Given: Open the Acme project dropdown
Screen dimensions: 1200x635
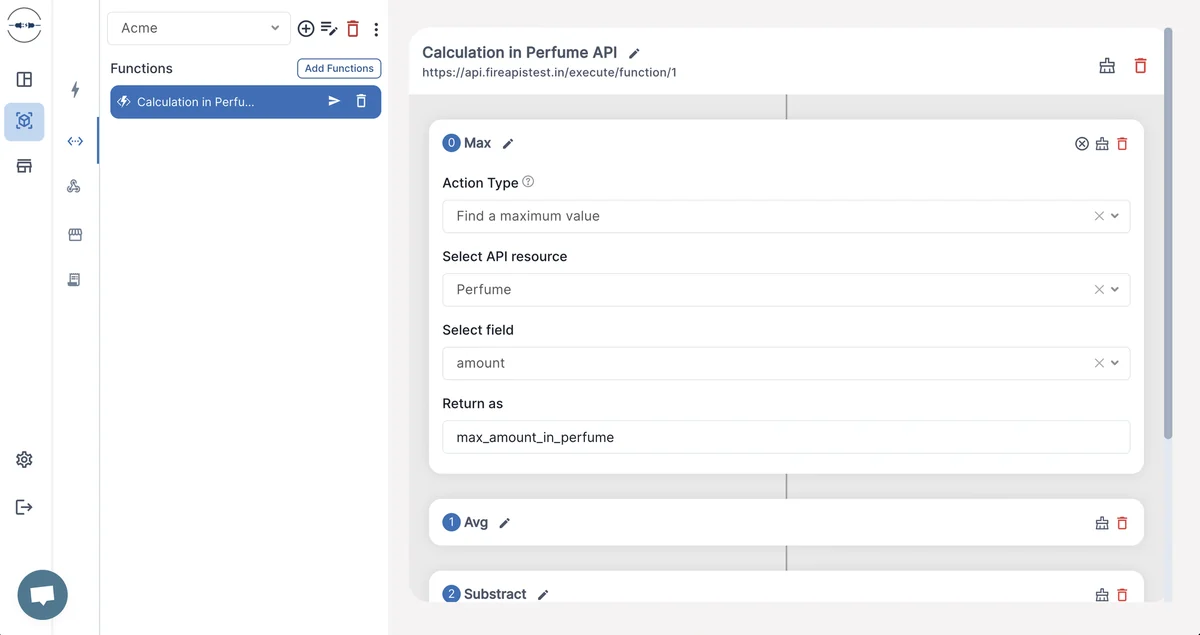Looking at the screenshot, I should pos(199,28).
